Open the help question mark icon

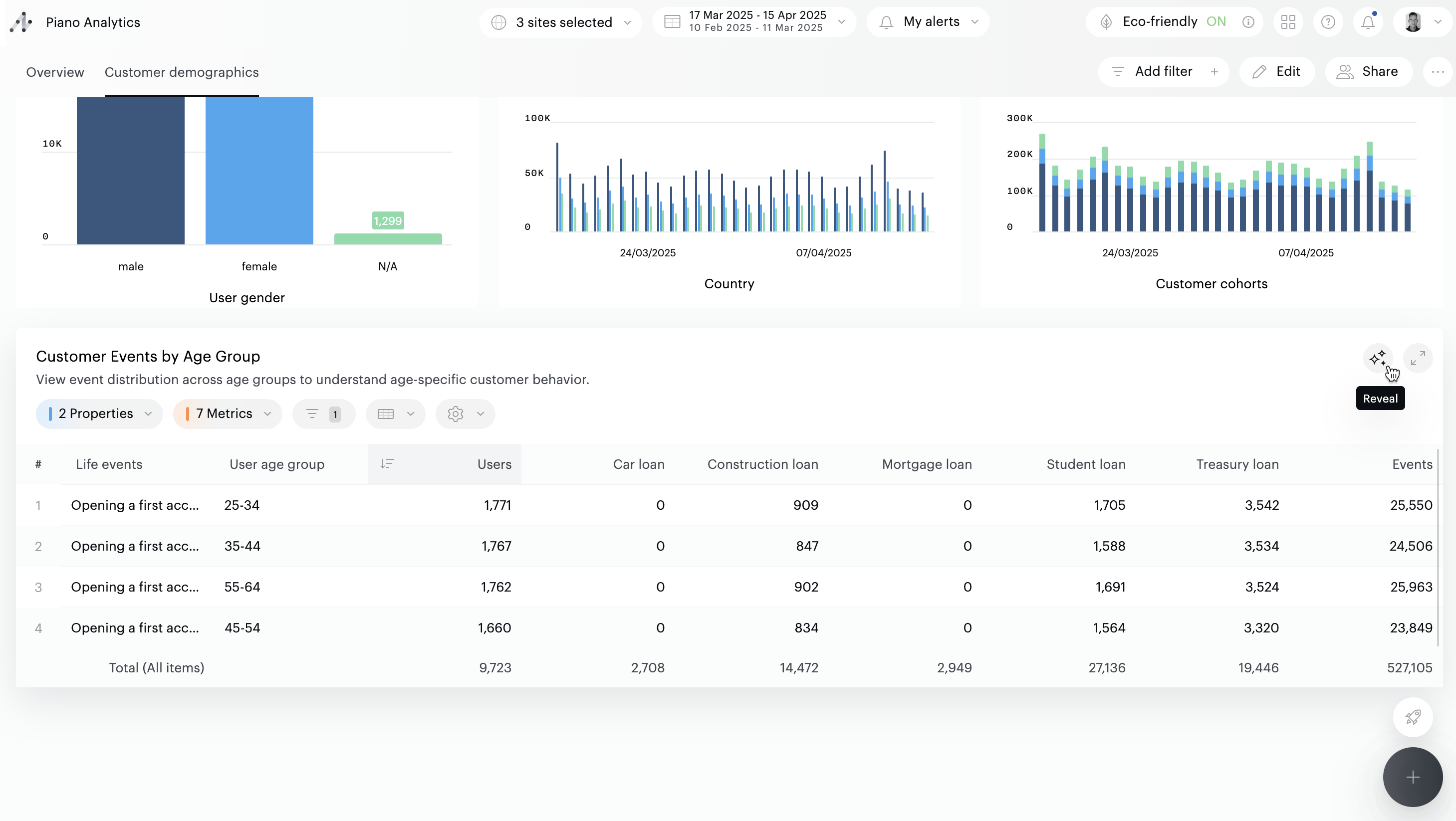pyautogui.click(x=1328, y=22)
